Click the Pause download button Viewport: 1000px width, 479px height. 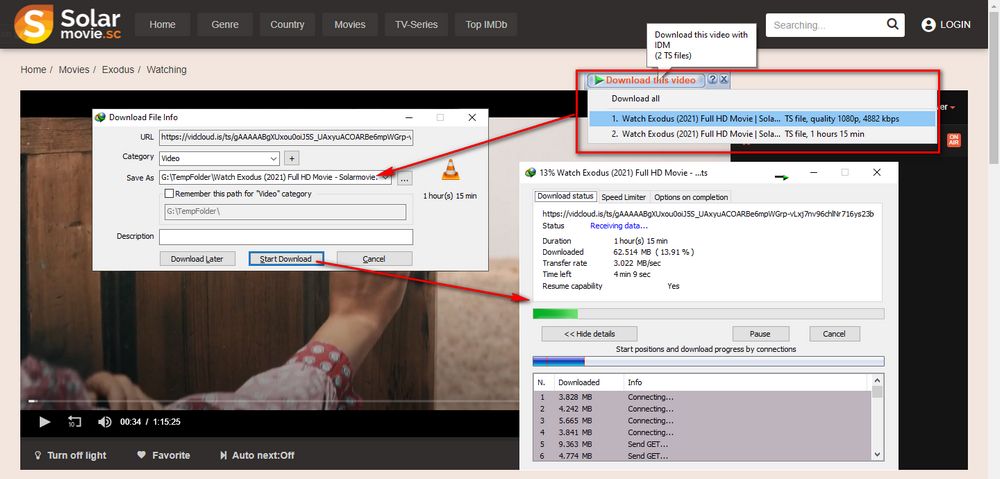coord(760,334)
